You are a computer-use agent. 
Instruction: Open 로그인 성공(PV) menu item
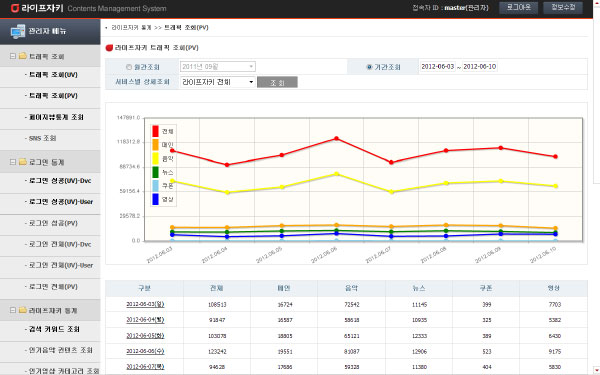(x=53, y=223)
